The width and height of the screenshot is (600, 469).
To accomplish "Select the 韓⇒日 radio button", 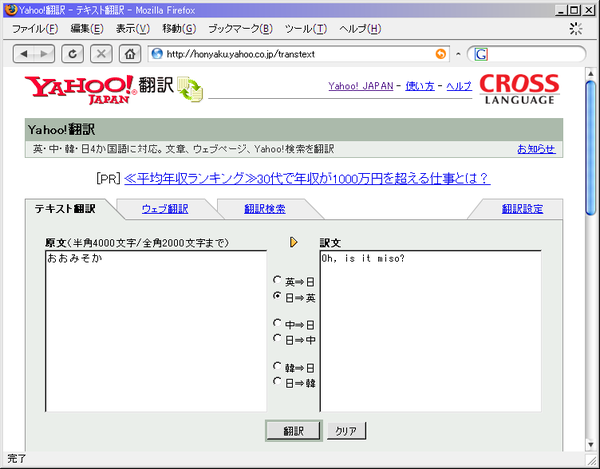I will pos(277,366).
